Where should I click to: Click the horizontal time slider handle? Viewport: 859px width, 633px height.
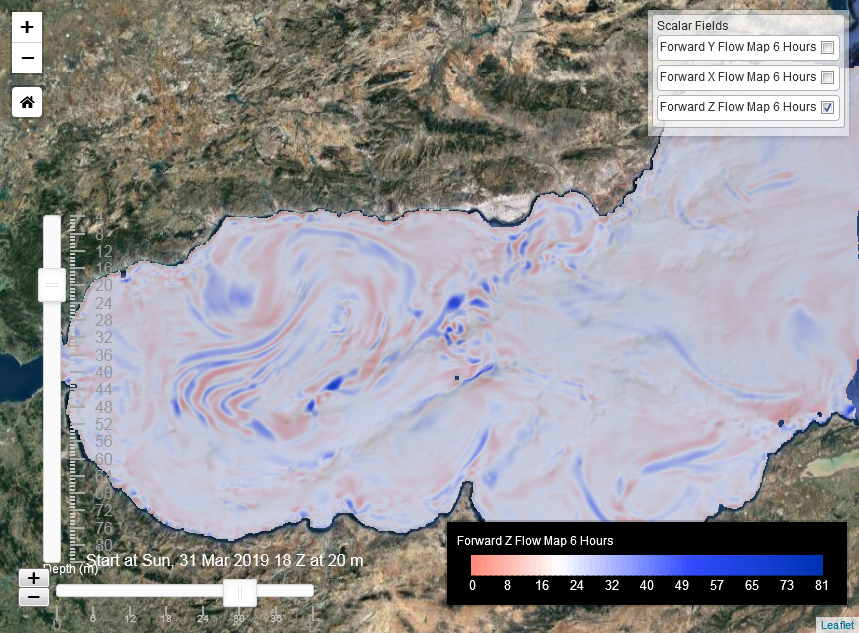(240, 593)
